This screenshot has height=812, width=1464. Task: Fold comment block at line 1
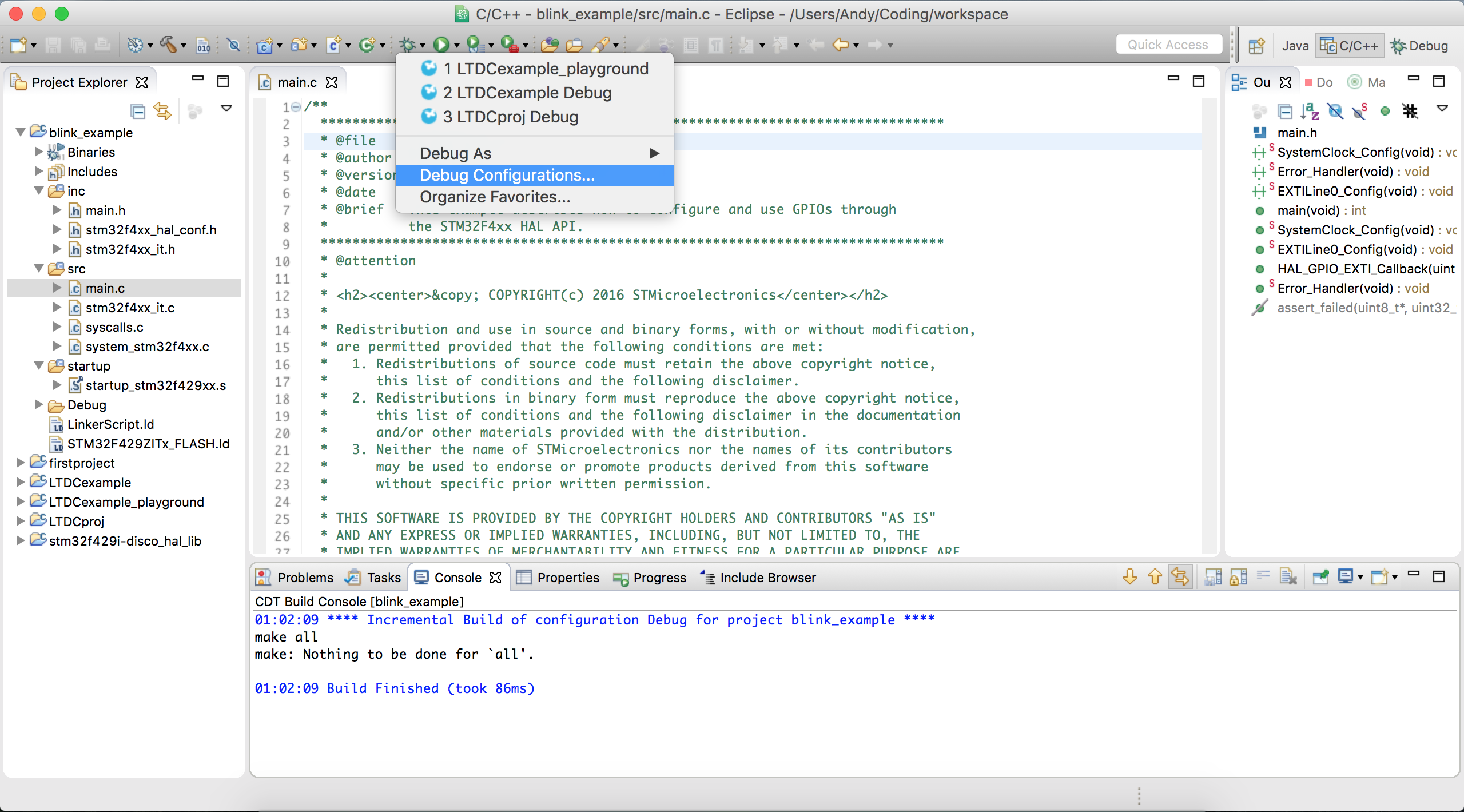(296, 106)
